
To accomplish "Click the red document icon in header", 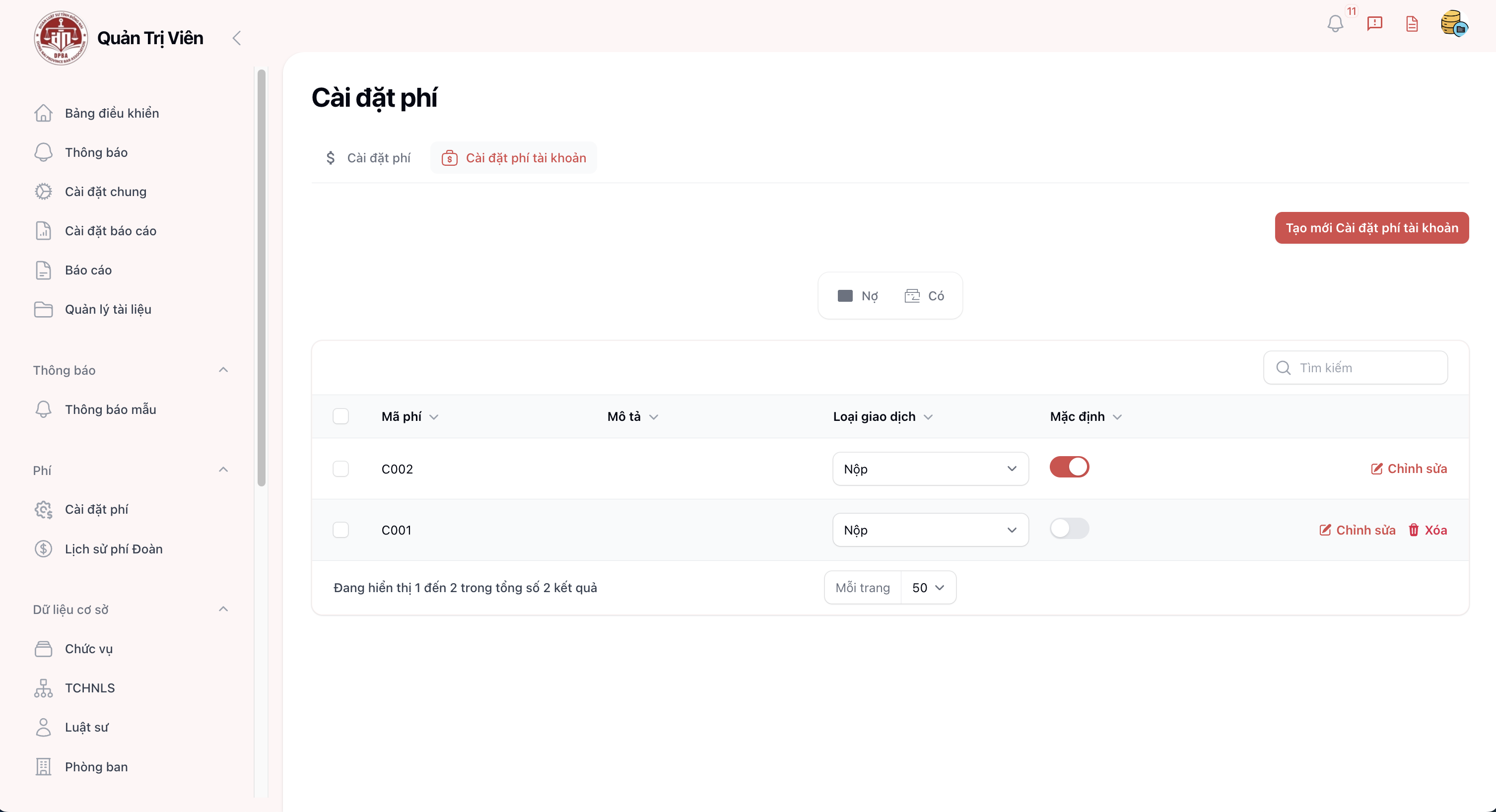I will click(1412, 24).
